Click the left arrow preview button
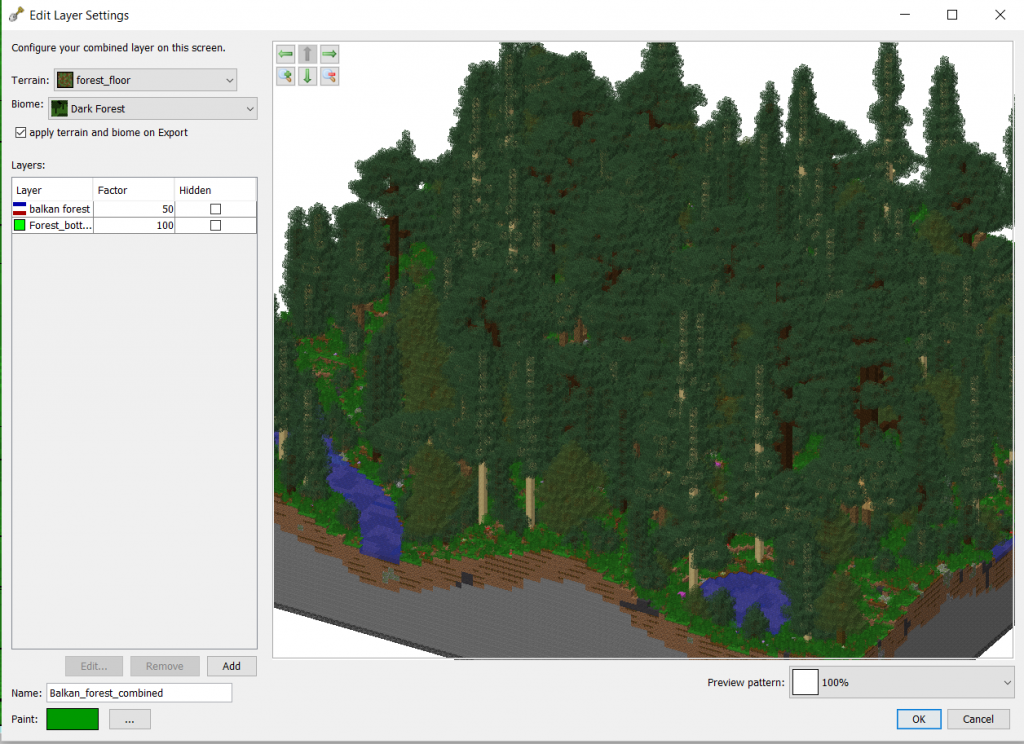 (285, 54)
